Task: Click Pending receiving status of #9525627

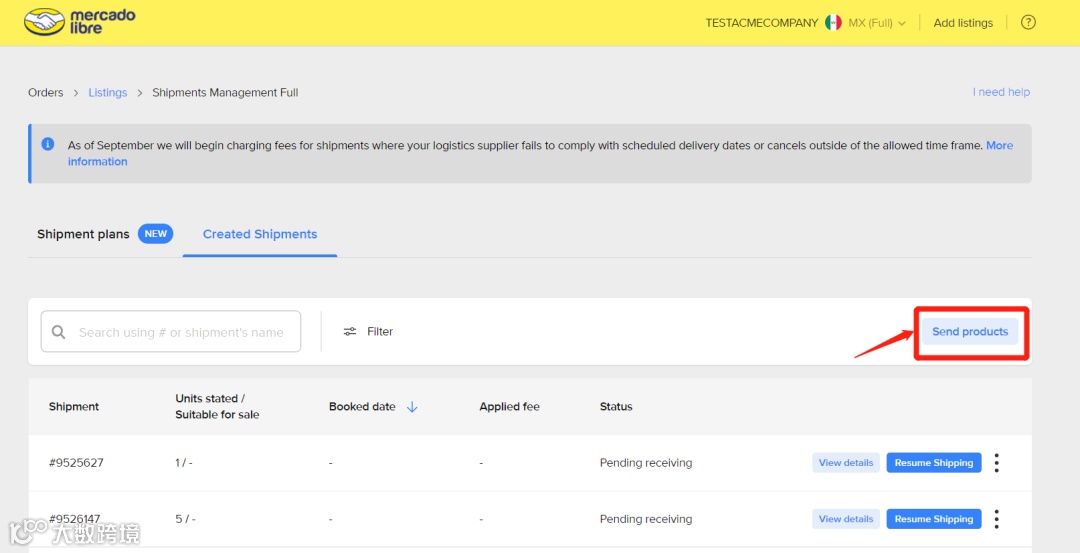Action: click(x=645, y=463)
